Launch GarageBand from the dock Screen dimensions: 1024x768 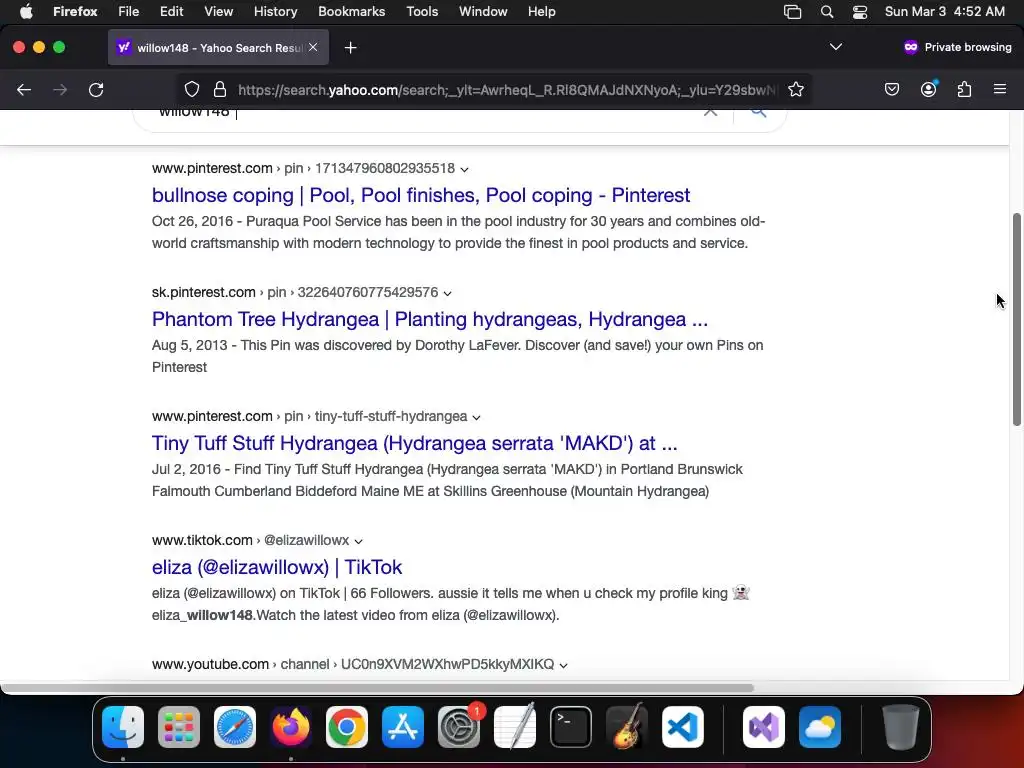(x=627, y=727)
